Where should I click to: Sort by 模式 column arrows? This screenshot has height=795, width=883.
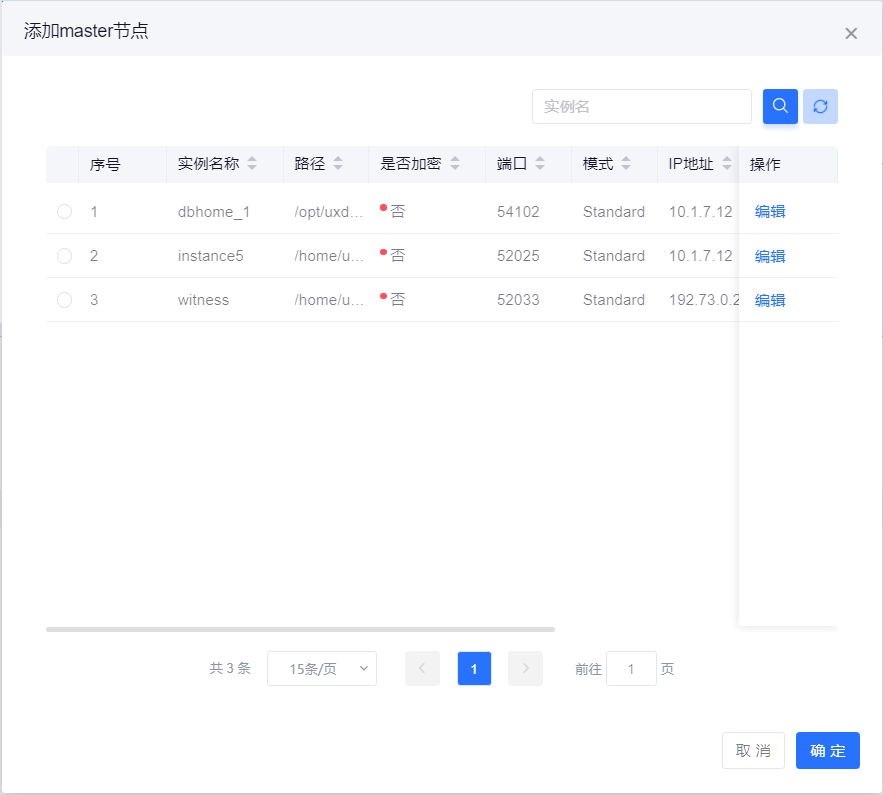[626, 164]
